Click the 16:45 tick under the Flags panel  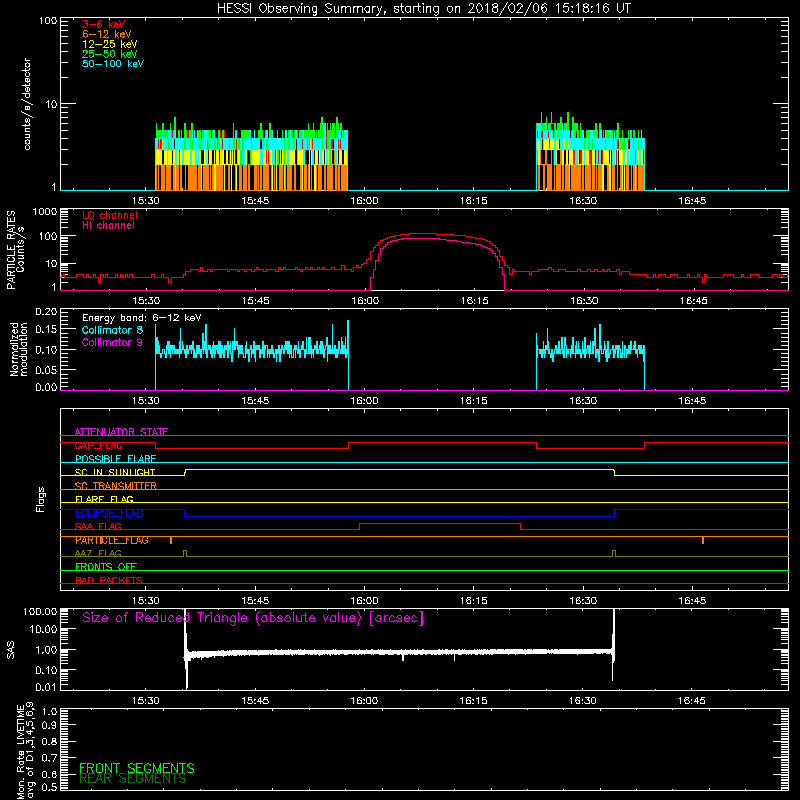pos(692,601)
